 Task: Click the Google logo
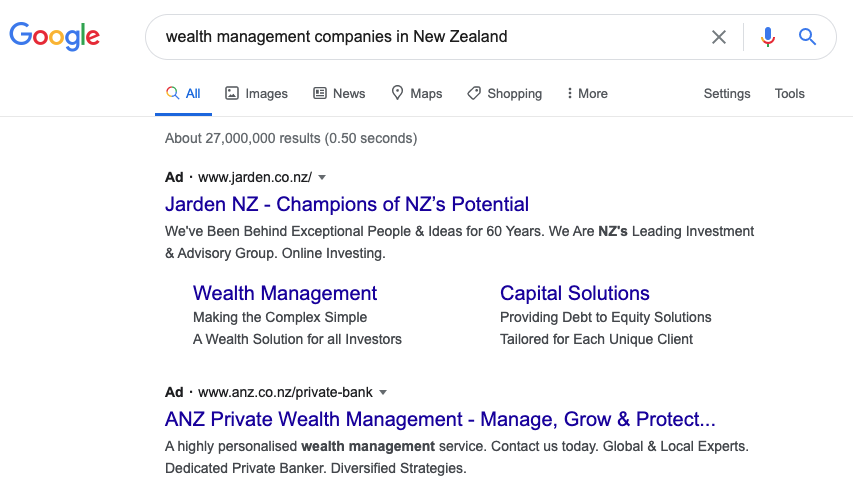pyautogui.click(x=54, y=36)
